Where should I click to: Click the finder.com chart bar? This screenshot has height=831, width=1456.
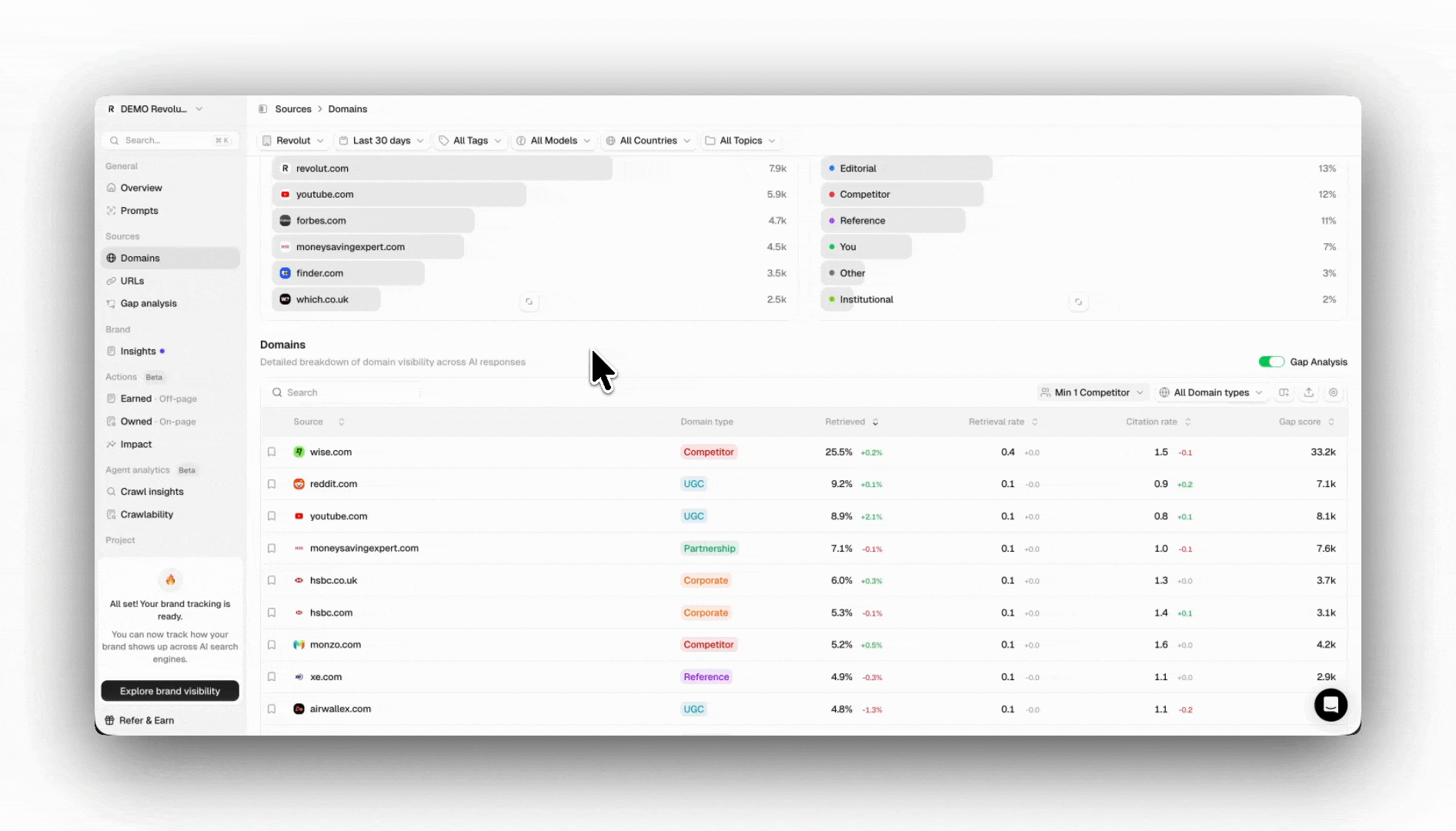[x=349, y=273]
